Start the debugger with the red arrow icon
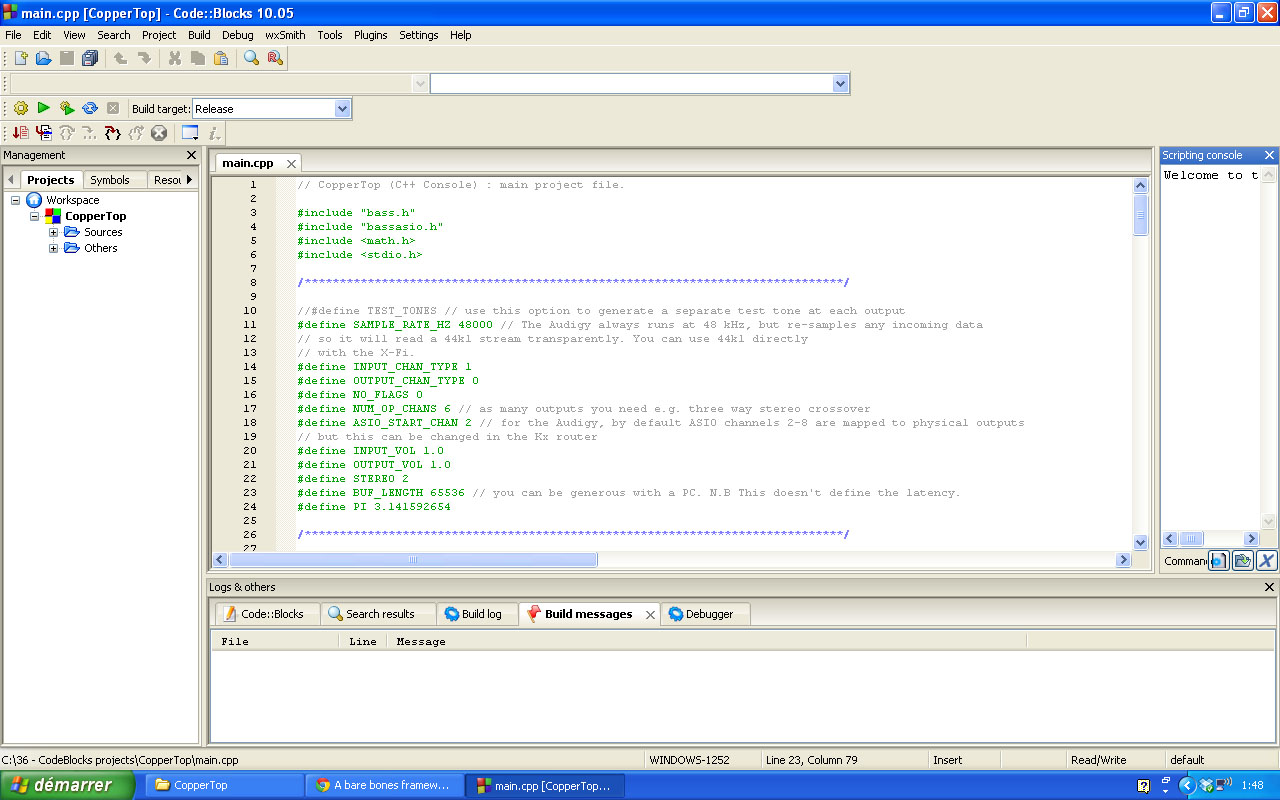 pos(21,133)
